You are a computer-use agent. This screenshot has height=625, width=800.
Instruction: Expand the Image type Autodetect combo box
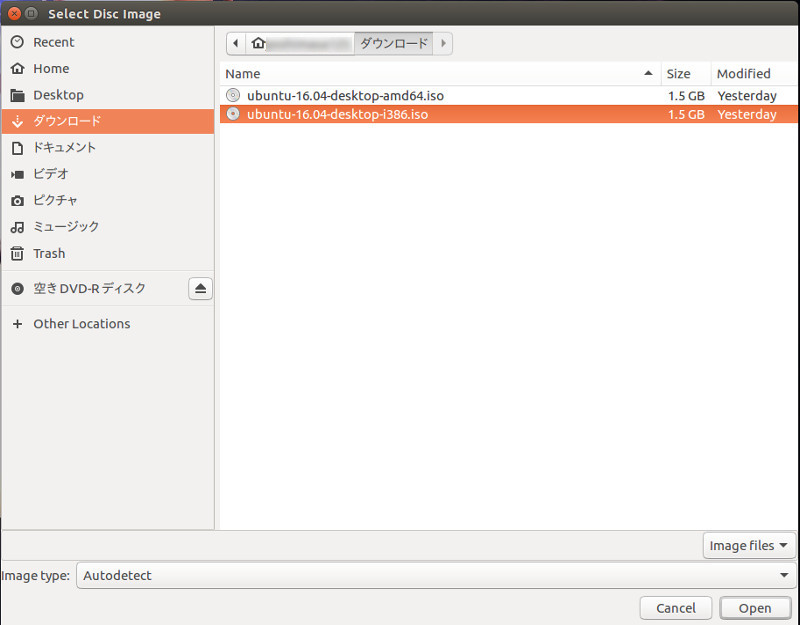click(x=436, y=576)
